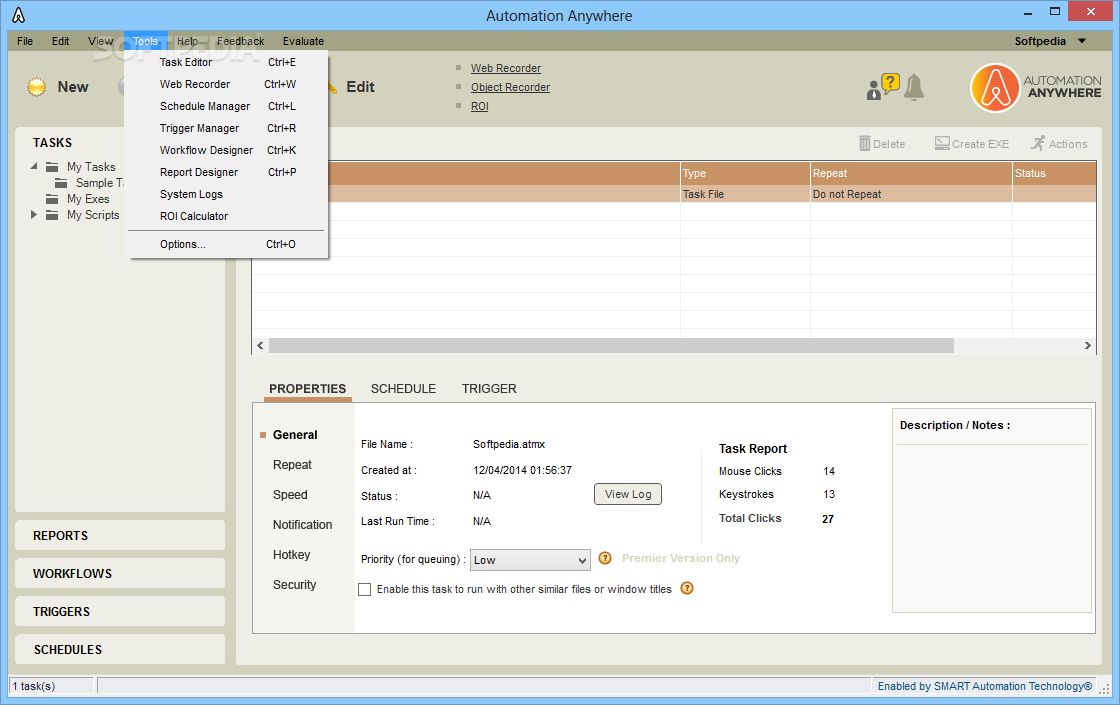Open the Softpedia user dropdown arrow
The height and width of the screenshot is (705, 1120).
(x=1082, y=41)
